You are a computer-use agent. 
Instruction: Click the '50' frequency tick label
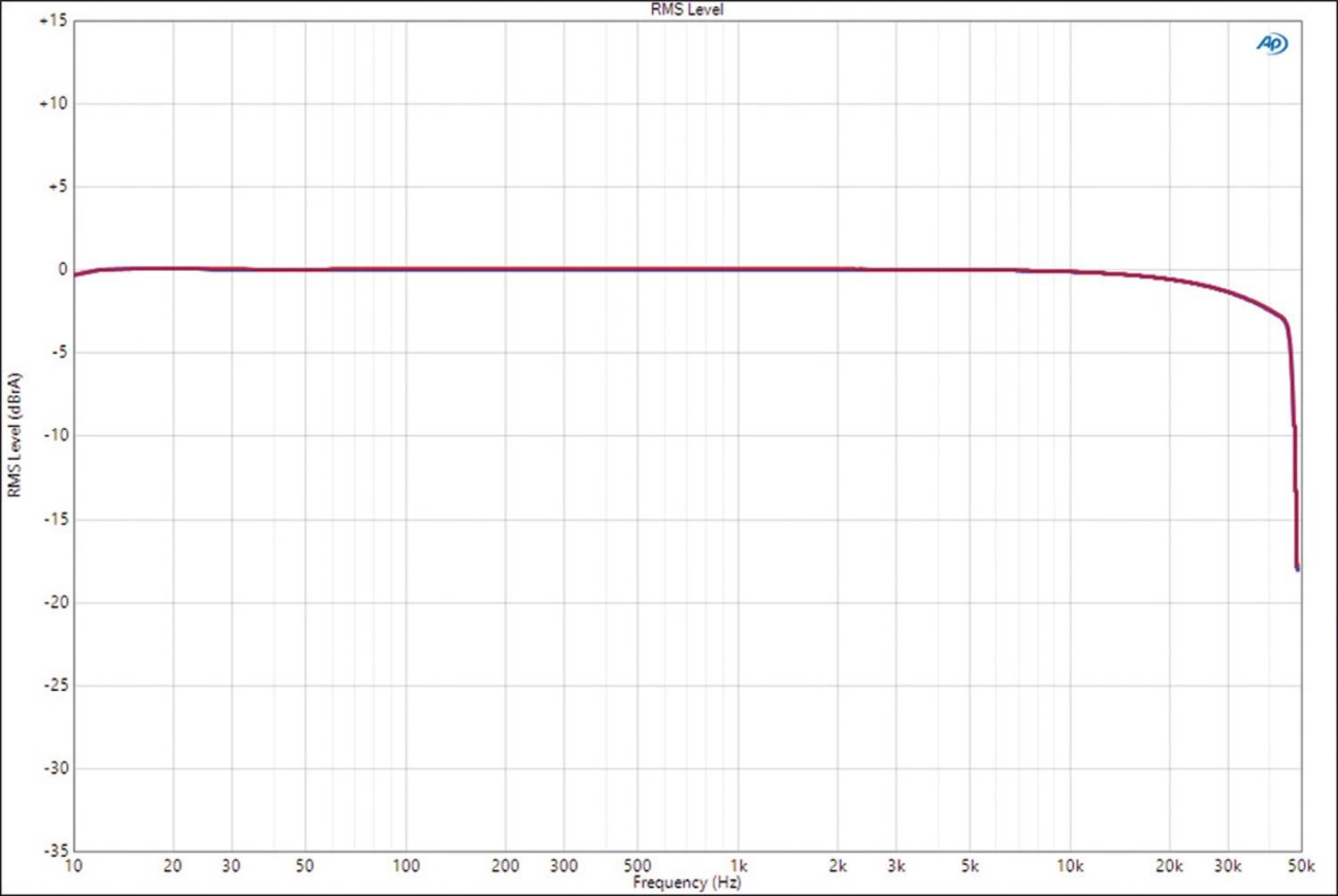point(304,866)
